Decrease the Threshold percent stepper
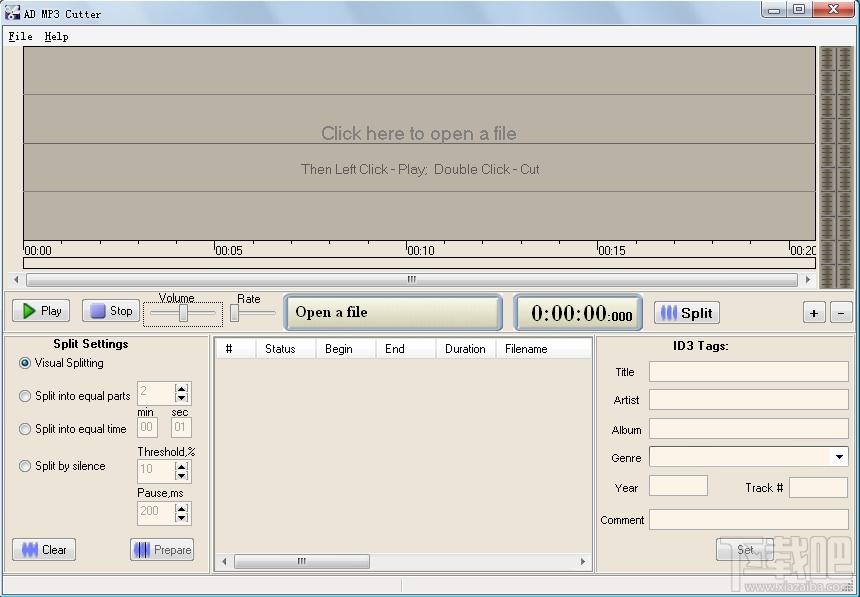Image resolution: width=860 pixels, height=597 pixels. click(x=181, y=476)
